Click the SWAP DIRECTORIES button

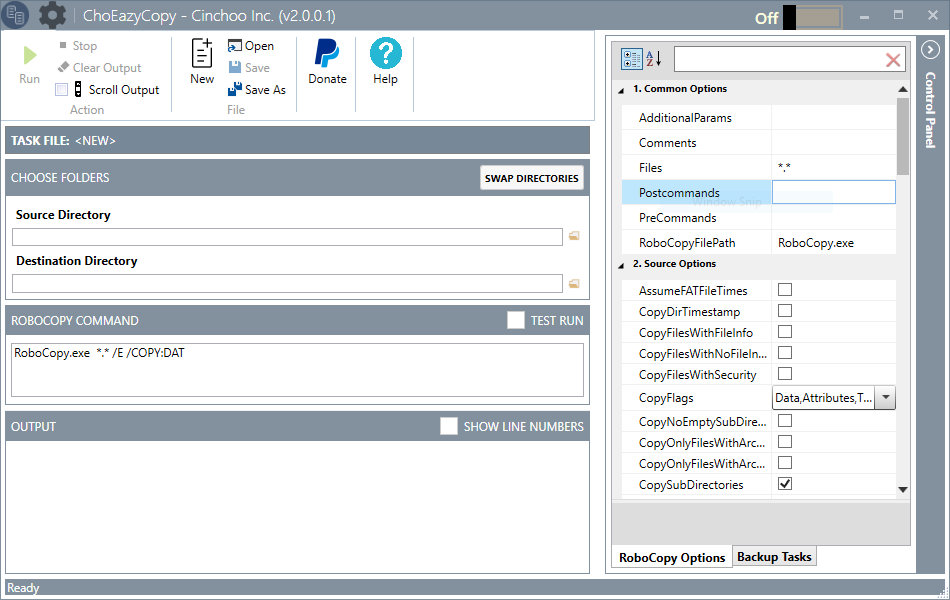pyautogui.click(x=531, y=178)
